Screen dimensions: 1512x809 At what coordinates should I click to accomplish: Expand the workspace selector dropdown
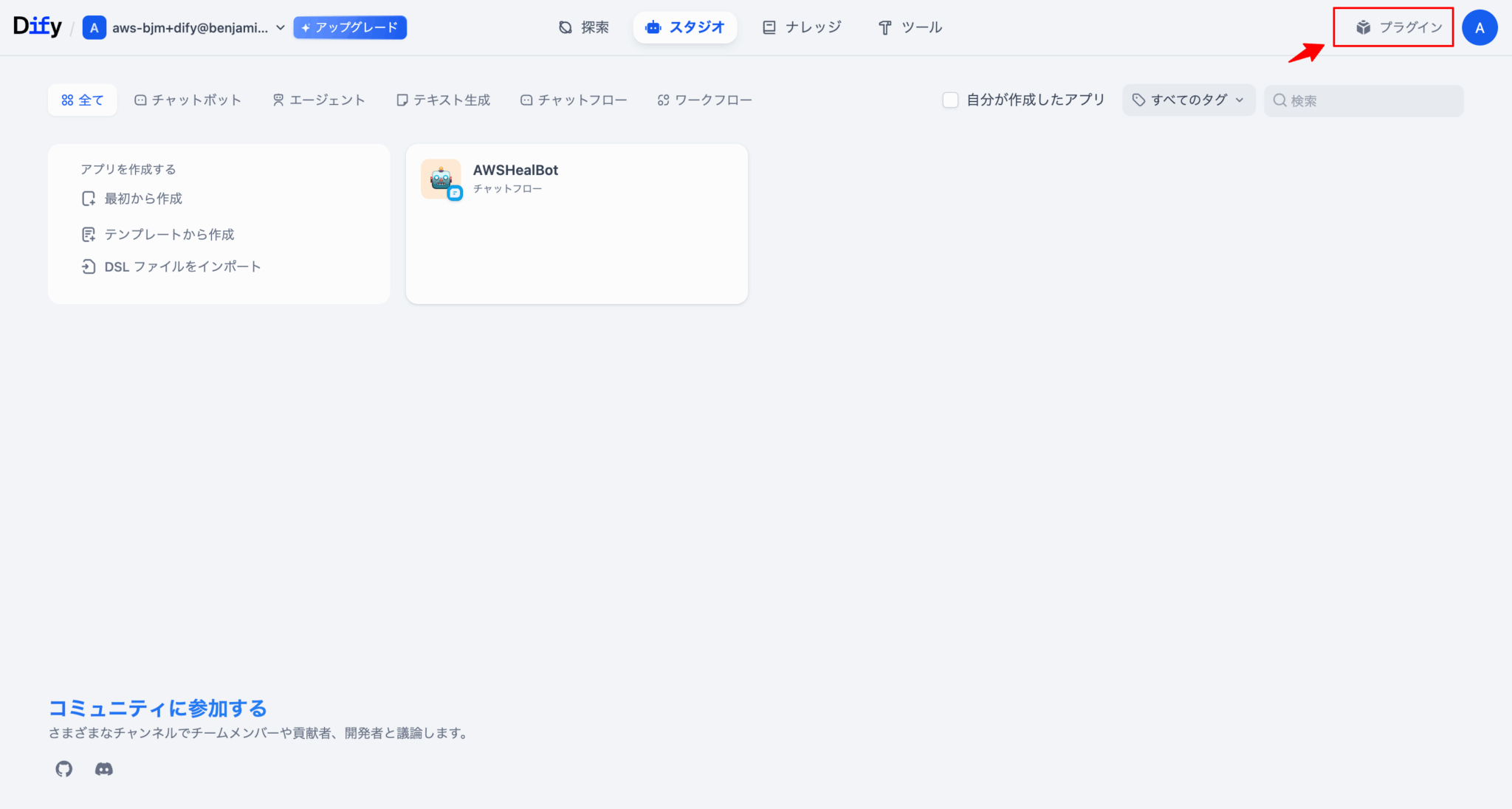point(279,27)
